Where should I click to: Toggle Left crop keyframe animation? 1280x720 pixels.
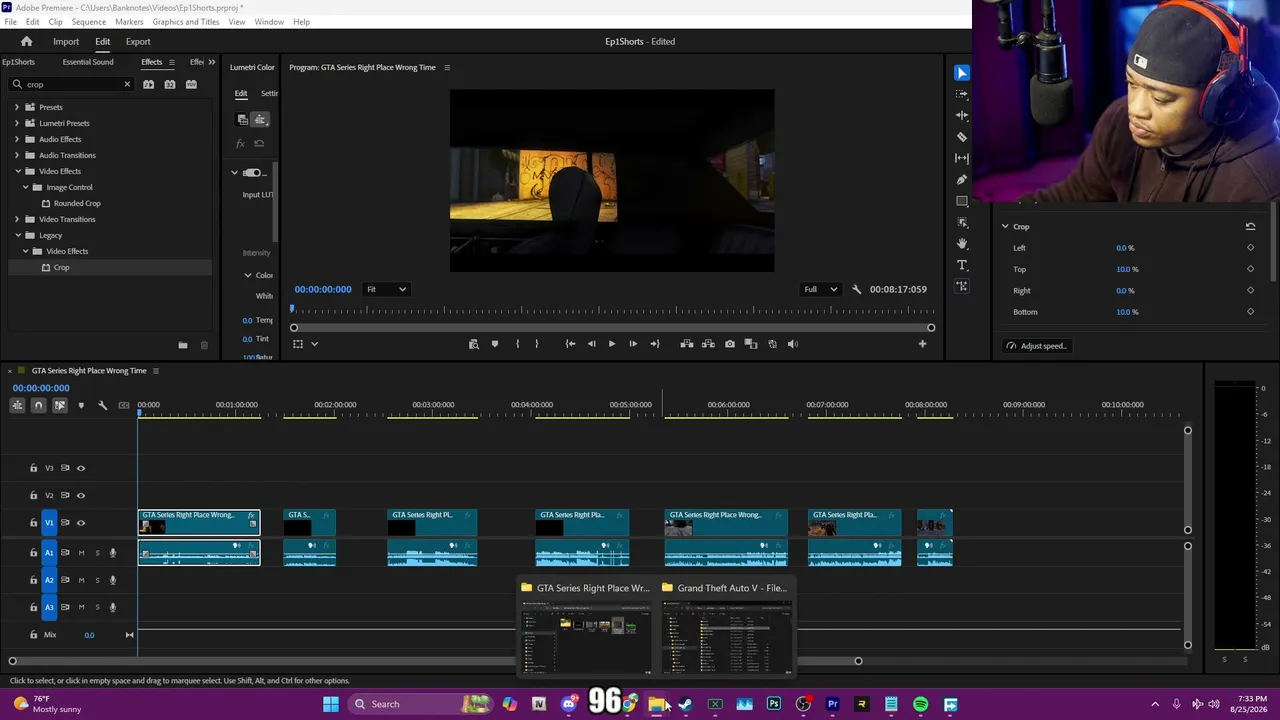pos(1250,248)
